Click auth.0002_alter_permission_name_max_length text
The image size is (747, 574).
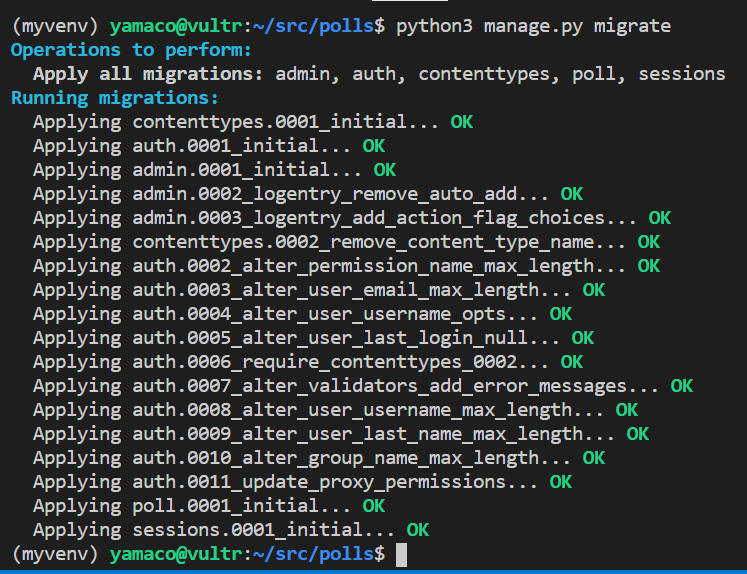pyautogui.click(x=379, y=266)
